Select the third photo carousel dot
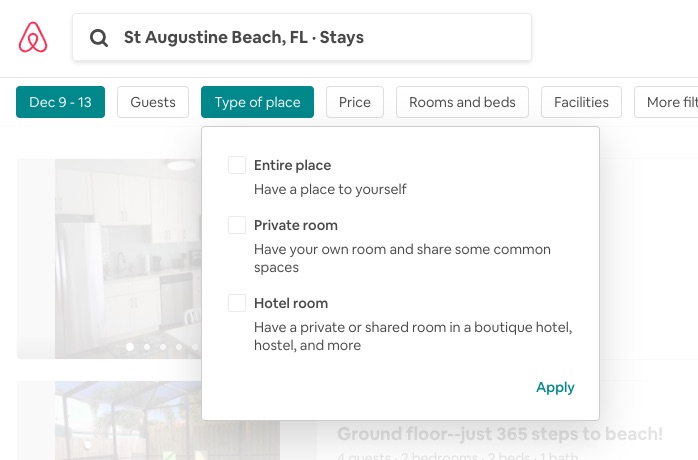The image size is (698, 460). [162, 346]
